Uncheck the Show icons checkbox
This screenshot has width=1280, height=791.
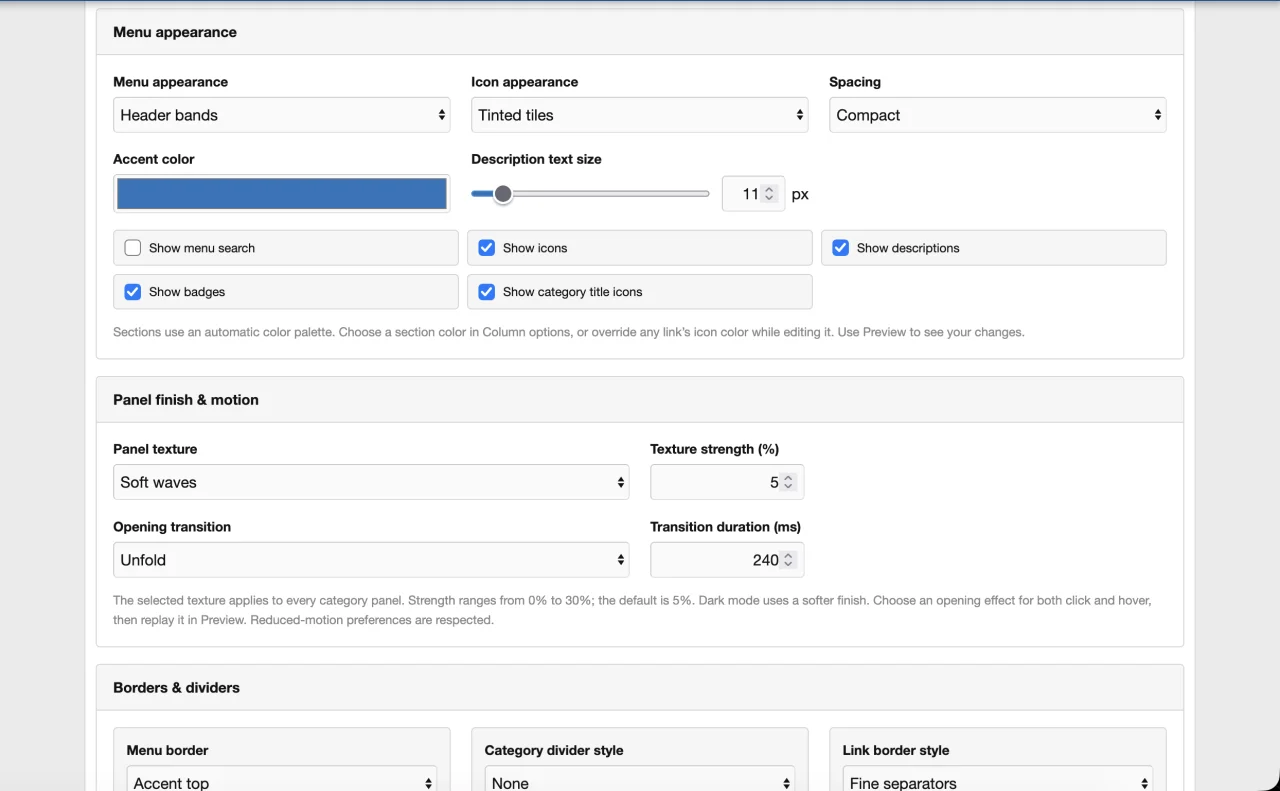coord(487,248)
